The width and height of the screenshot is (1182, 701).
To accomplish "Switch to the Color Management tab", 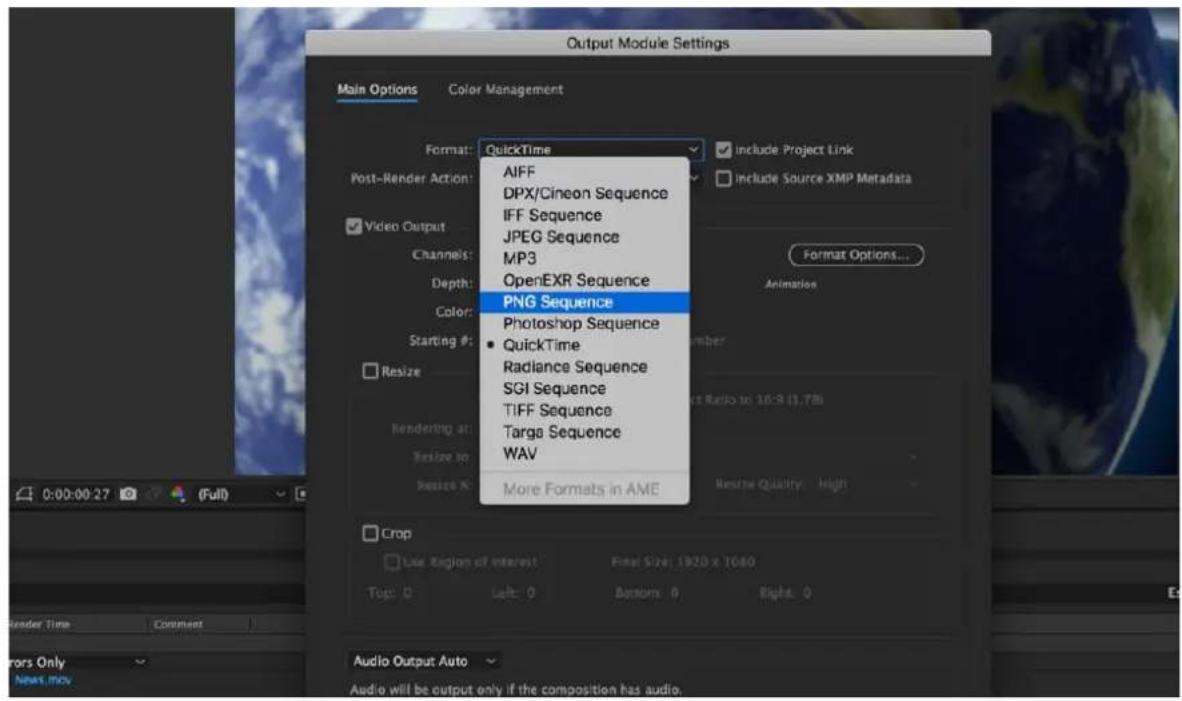I will coord(505,89).
